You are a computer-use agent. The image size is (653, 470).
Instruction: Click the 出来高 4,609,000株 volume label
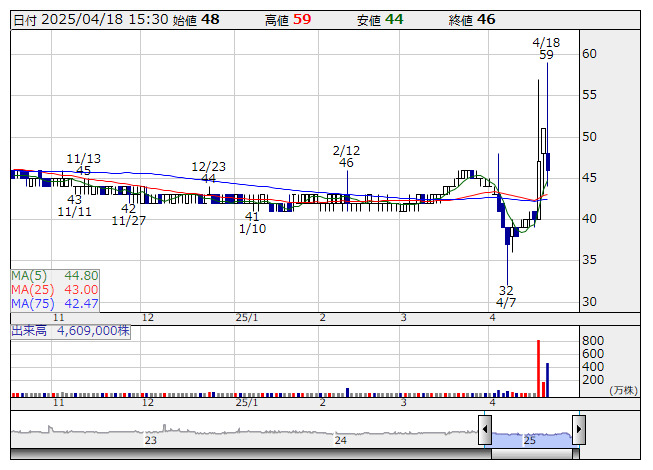point(70,331)
